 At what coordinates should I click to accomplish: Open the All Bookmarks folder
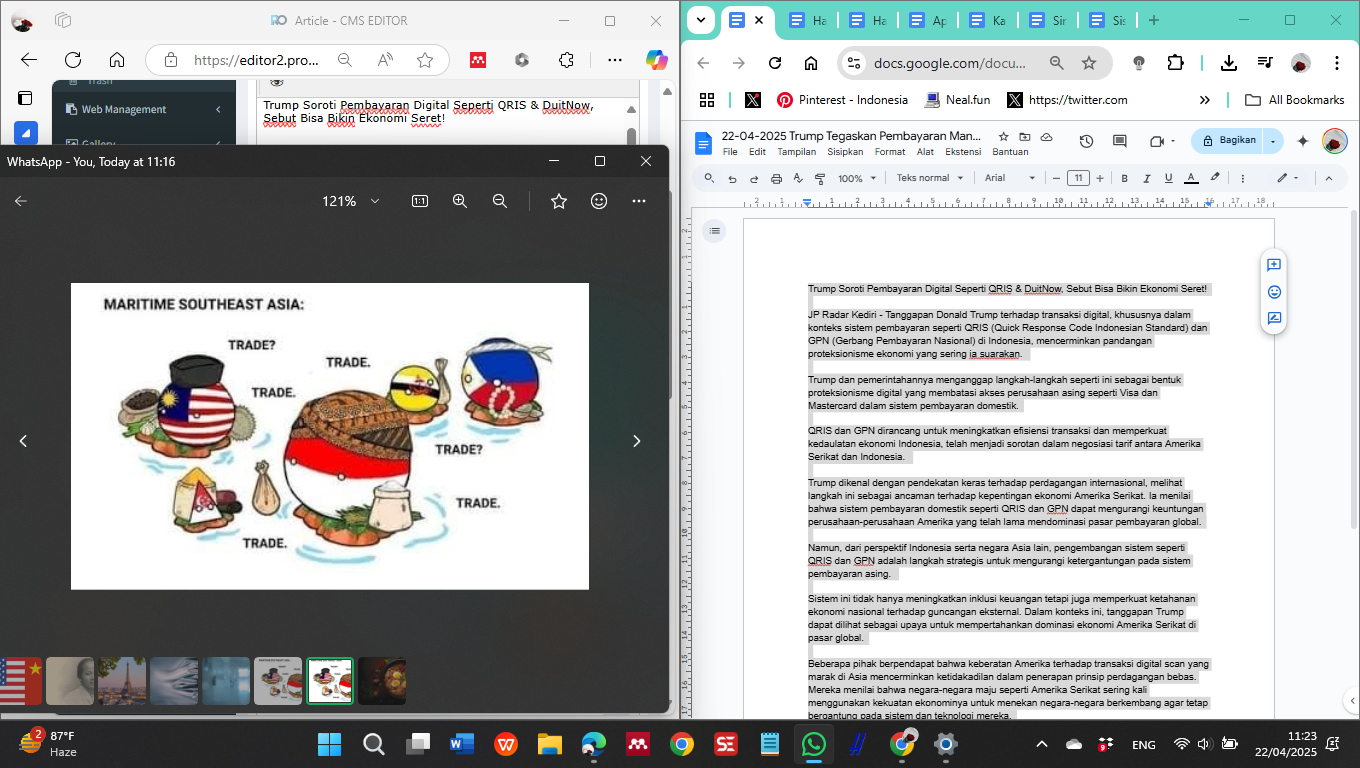[1294, 100]
